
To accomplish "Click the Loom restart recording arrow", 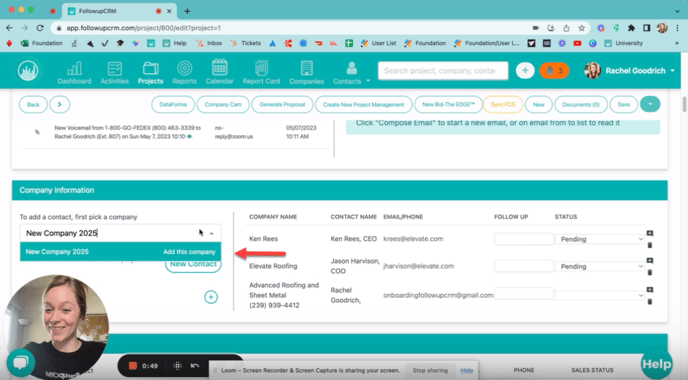I will pyautogui.click(x=195, y=366).
